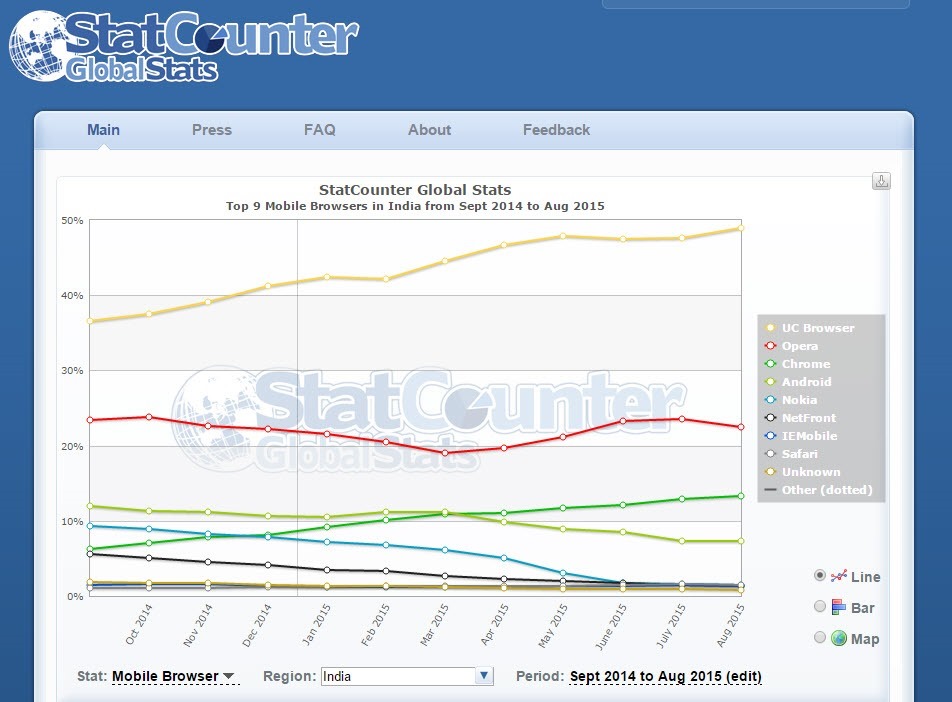Click the UC Browser Feb 2015 data point
The width and height of the screenshot is (952, 702).
[x=386, y=279]
